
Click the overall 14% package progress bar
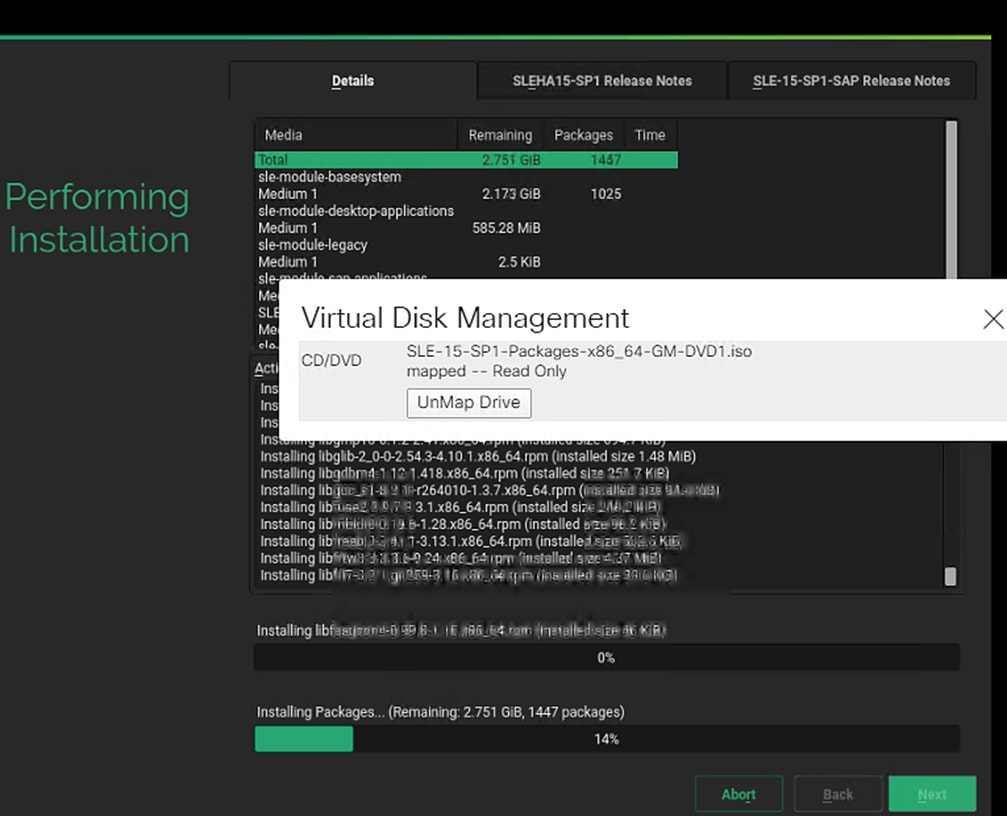click(606, 739)
